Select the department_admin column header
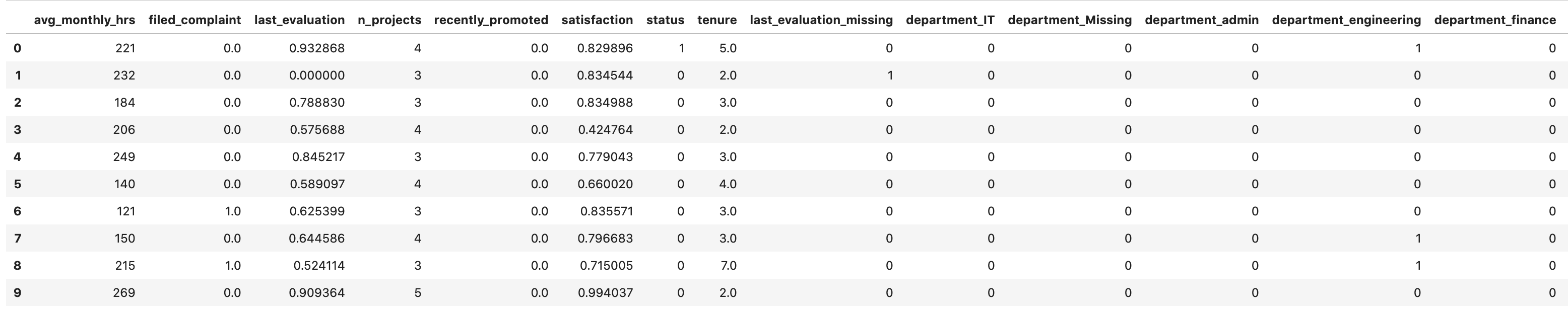 [x=1201, y=20]
